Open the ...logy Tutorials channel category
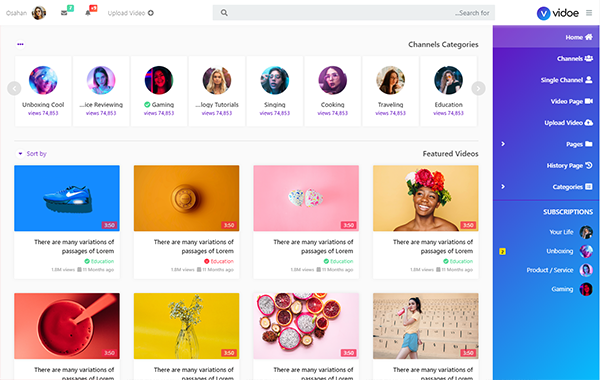This screenshot has height=380, width=600. (217, 91)
